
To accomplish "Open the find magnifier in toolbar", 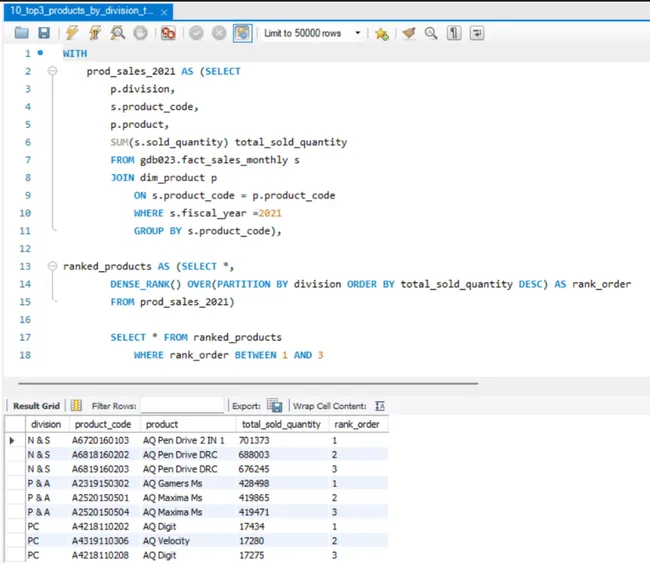I will tap(431, 33).
